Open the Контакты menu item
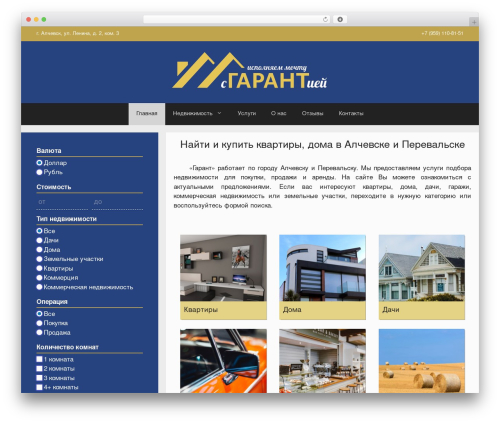The width and height of the screenshot is (500, 423). pos(351,113)
